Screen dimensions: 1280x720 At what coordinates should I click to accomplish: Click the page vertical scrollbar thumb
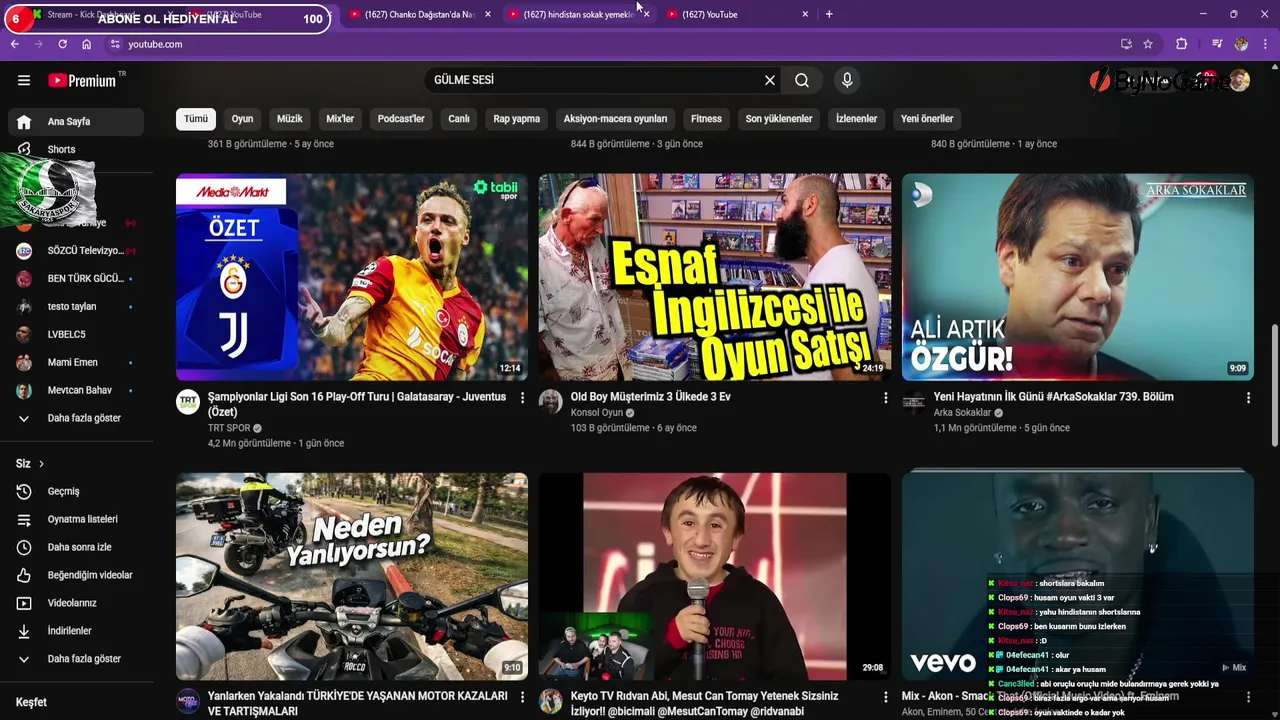point(1274,386)
